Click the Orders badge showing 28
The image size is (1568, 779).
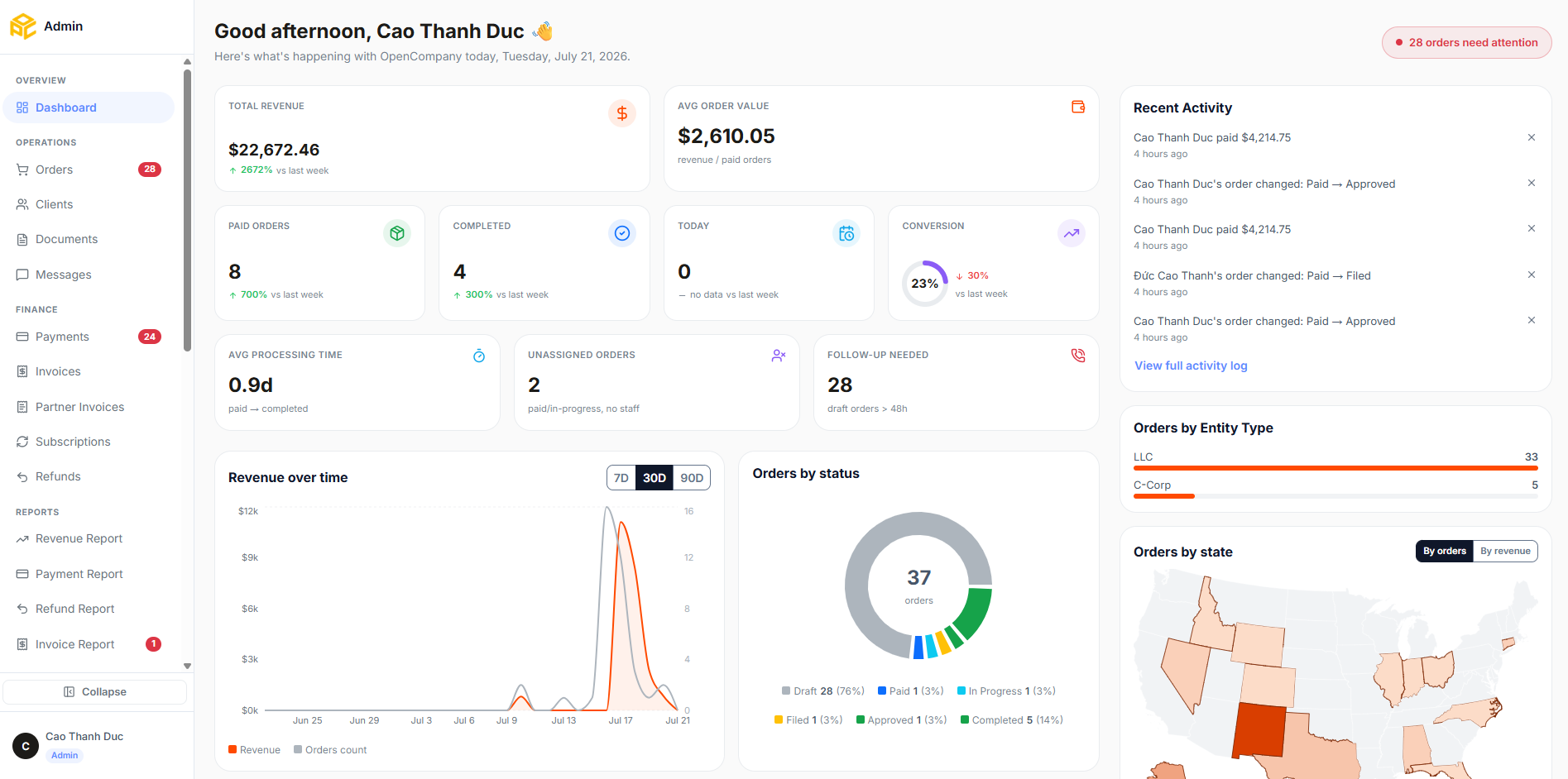click(150, 170)
